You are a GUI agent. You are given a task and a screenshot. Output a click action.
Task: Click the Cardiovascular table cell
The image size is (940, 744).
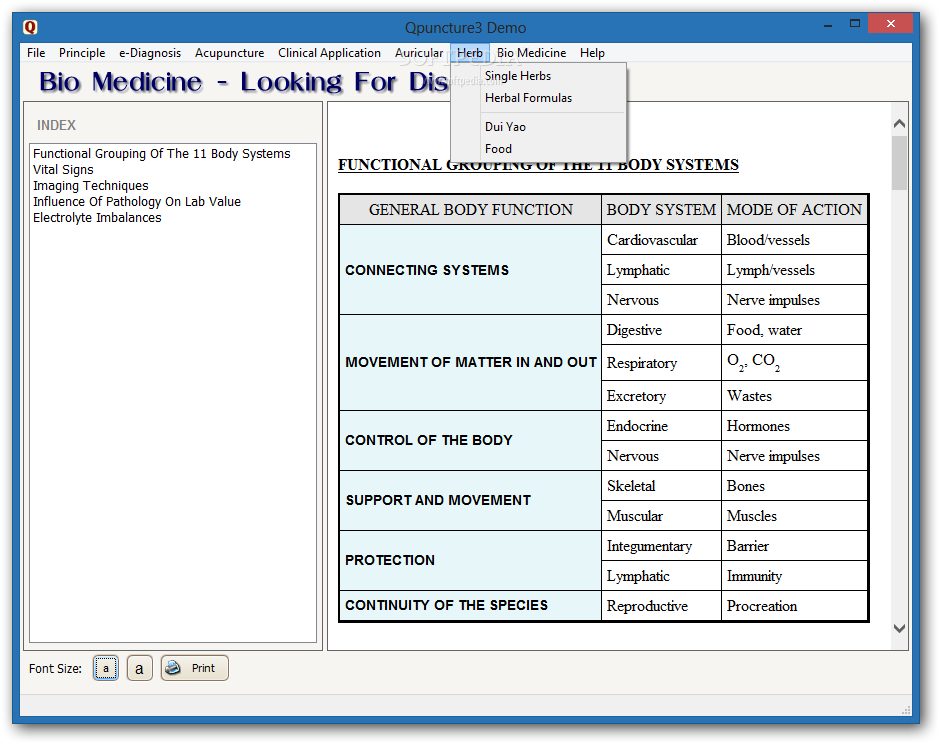pyautogui.click(x=661, y=240)
